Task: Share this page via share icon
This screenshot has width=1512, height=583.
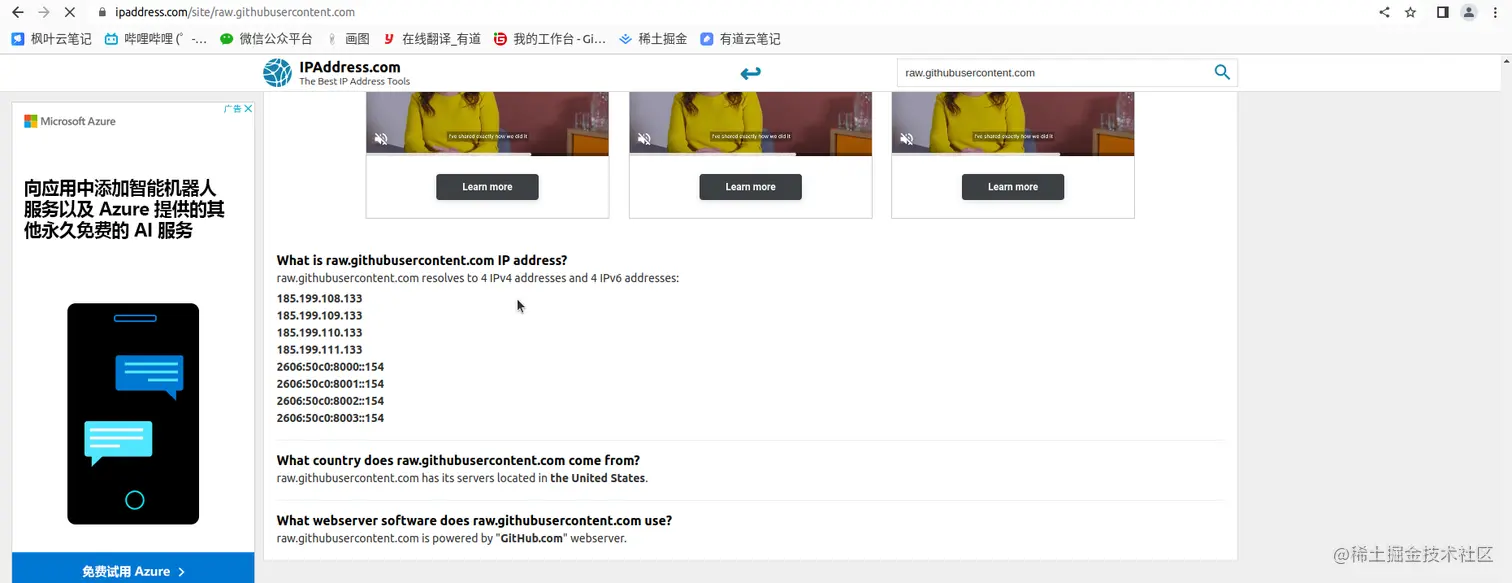Action: [x=1384, y=13]
